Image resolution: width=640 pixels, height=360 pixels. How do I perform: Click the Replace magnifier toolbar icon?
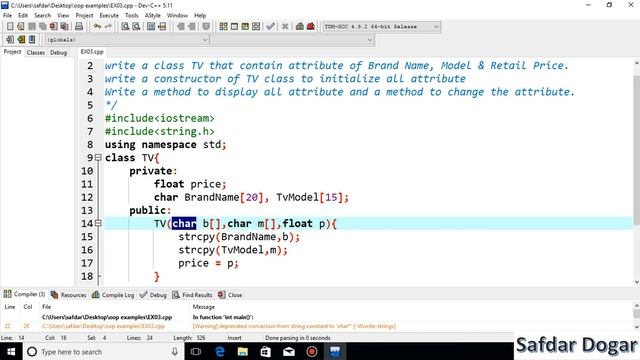136,27
